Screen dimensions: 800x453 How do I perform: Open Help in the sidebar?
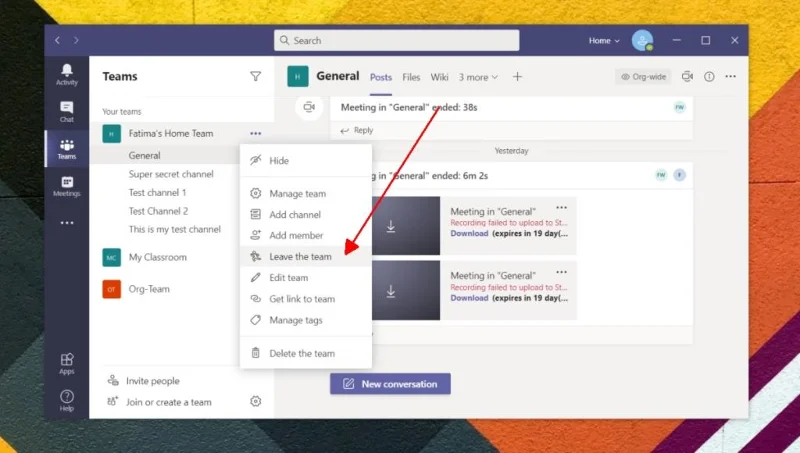click(67, 400)
